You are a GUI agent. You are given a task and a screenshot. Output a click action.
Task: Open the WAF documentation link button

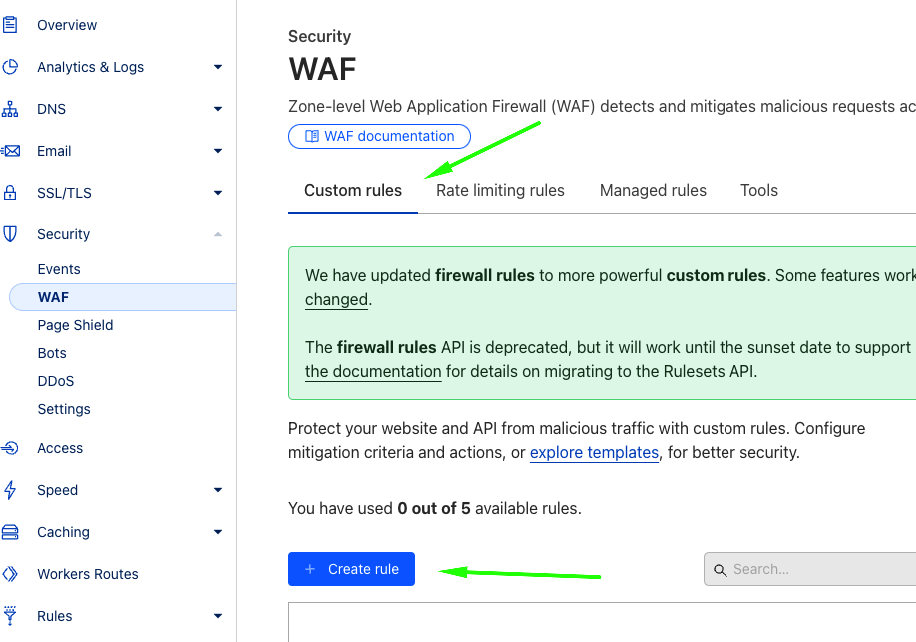379,136
